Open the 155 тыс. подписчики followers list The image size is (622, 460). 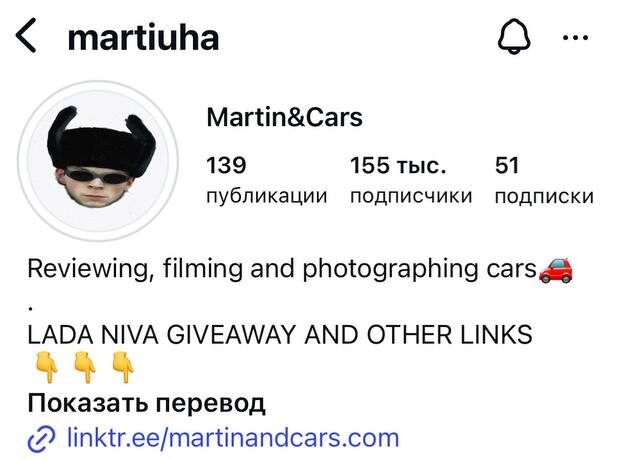411,180
